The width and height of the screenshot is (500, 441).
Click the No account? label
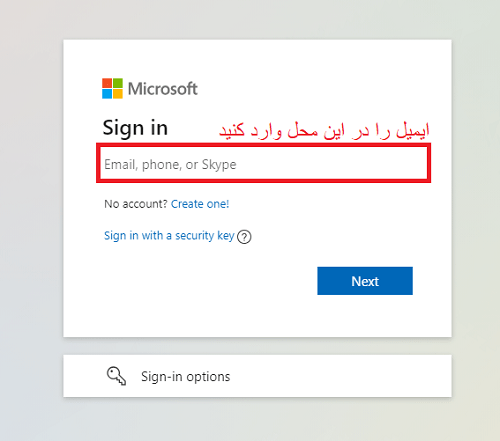pyautogui.click(x=136, y=204)
